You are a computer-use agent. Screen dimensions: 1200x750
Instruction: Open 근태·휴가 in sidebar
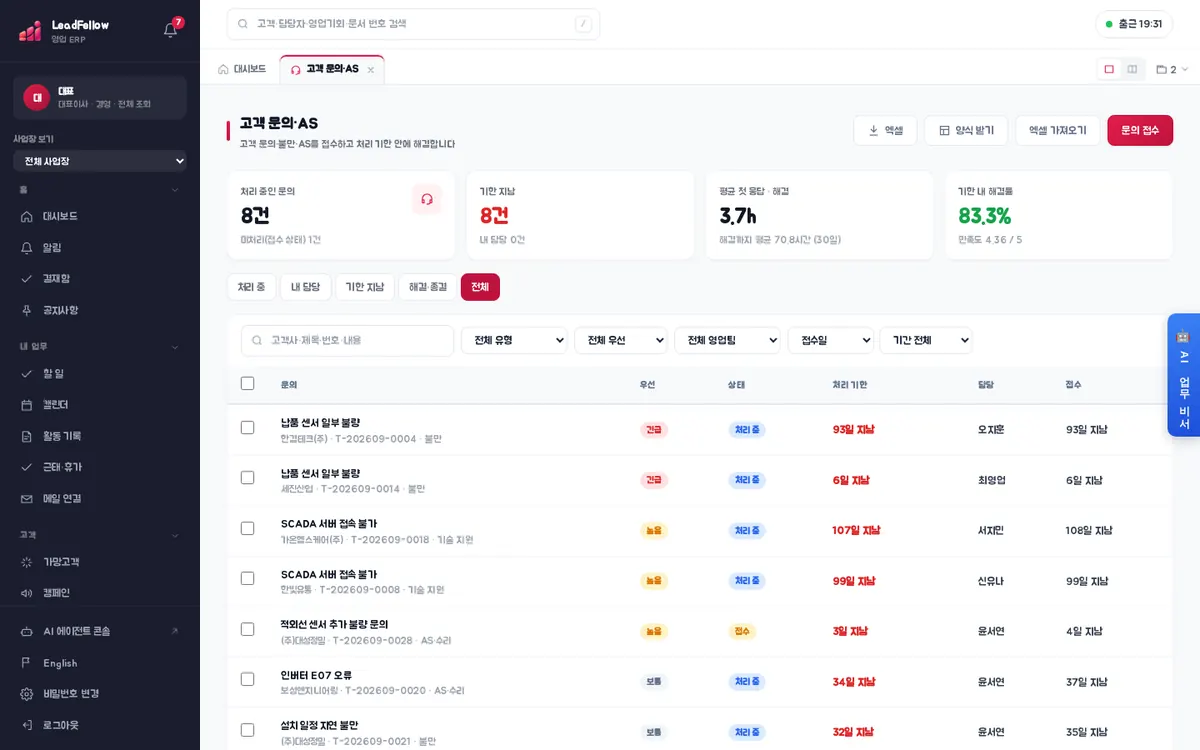tap(100, 467)
